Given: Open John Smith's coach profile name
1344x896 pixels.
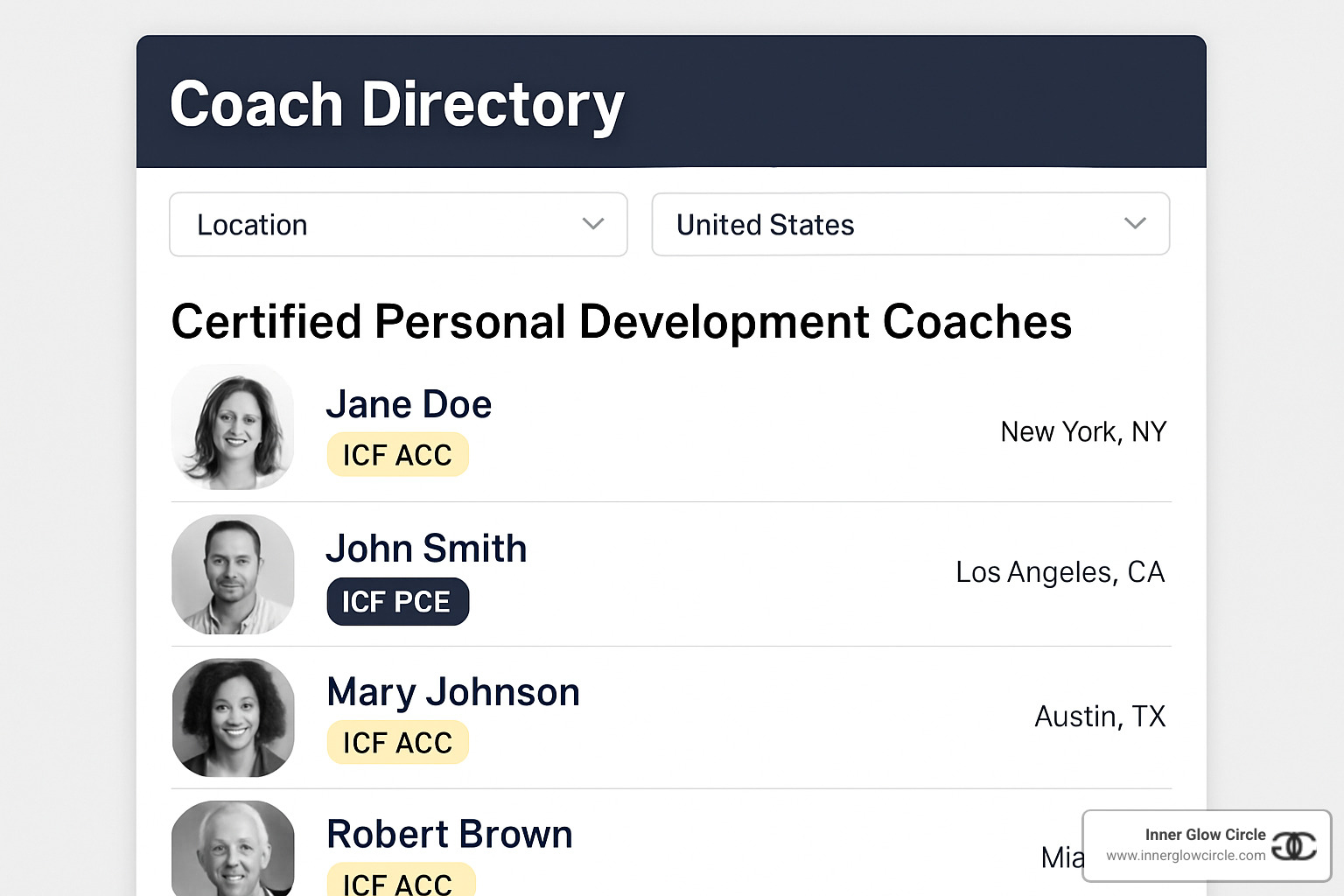Looking at the screenshot, I should [426, 549].
